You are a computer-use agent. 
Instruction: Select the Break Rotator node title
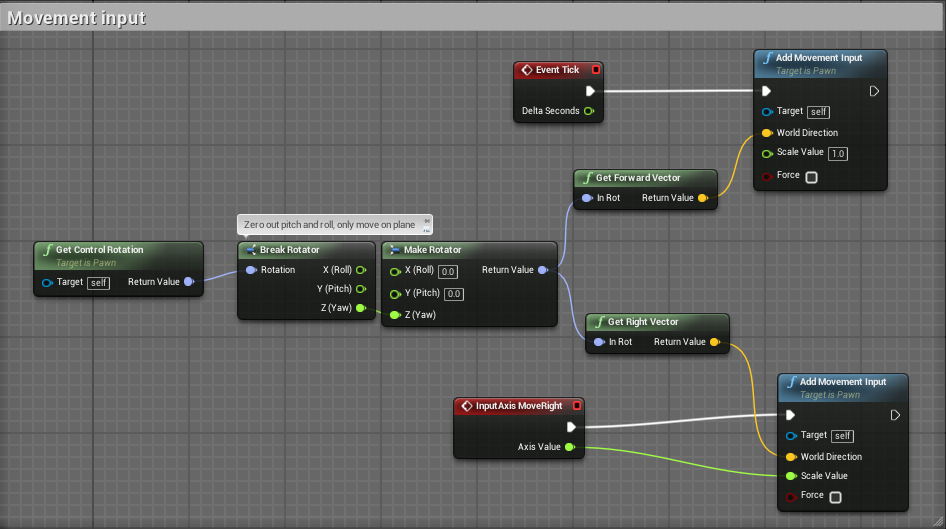click(x=291, y=250)
